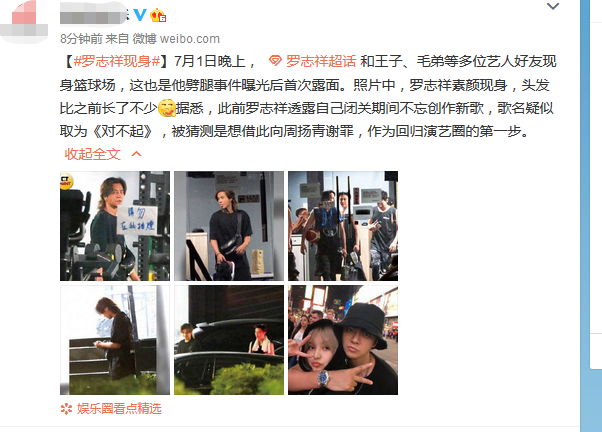Open the weibo.com source link
Viewport: 602px width, 432px height.
[190, 39]
